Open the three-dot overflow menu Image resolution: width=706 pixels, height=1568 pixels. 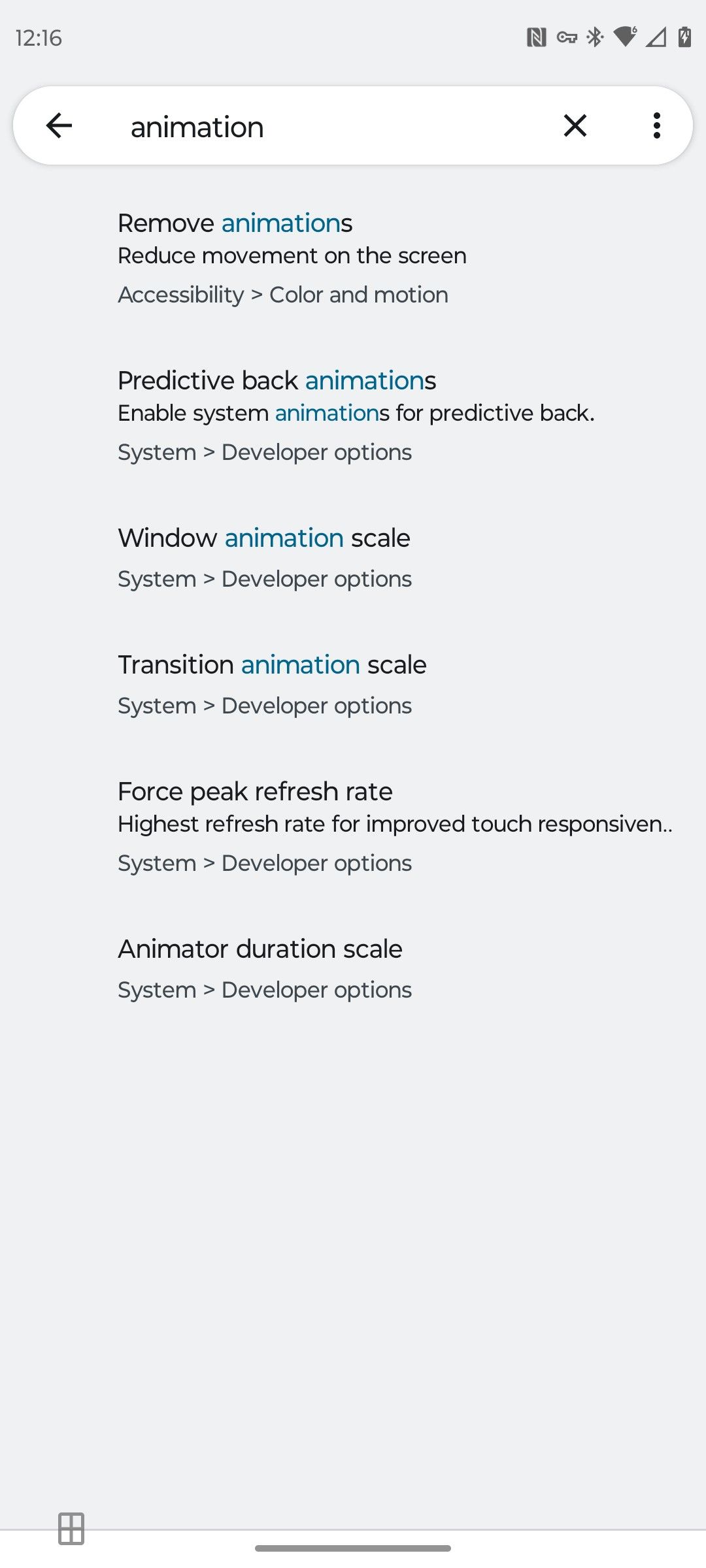[656, 125]
